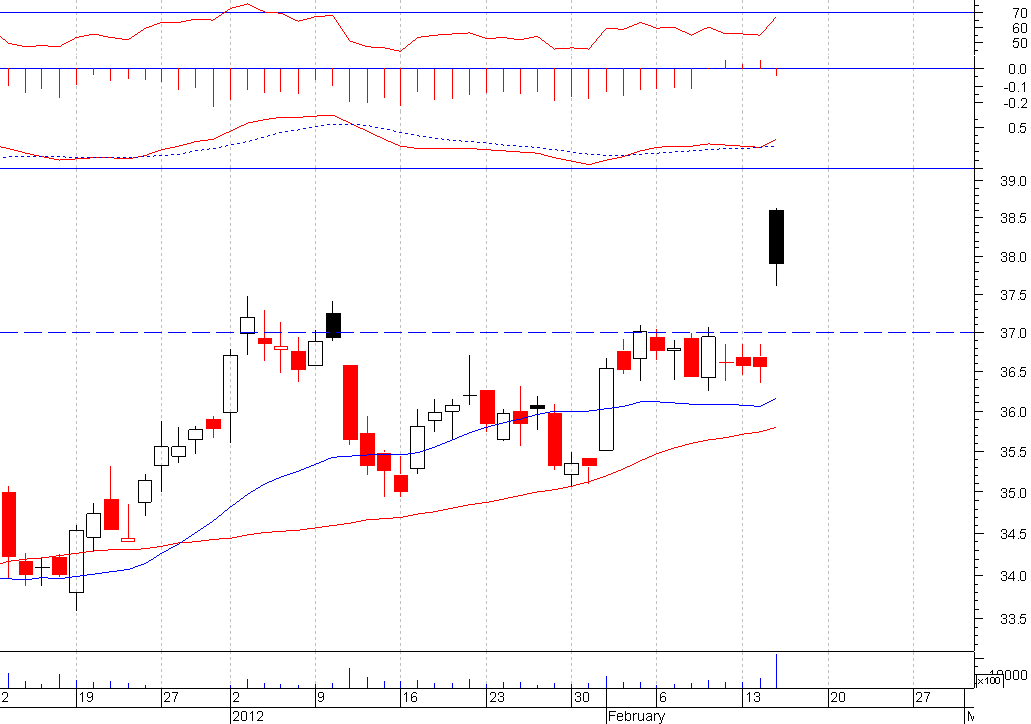Click the x100 volume multiplier label
Screen dimensions: 1031x724
(988, 681)
